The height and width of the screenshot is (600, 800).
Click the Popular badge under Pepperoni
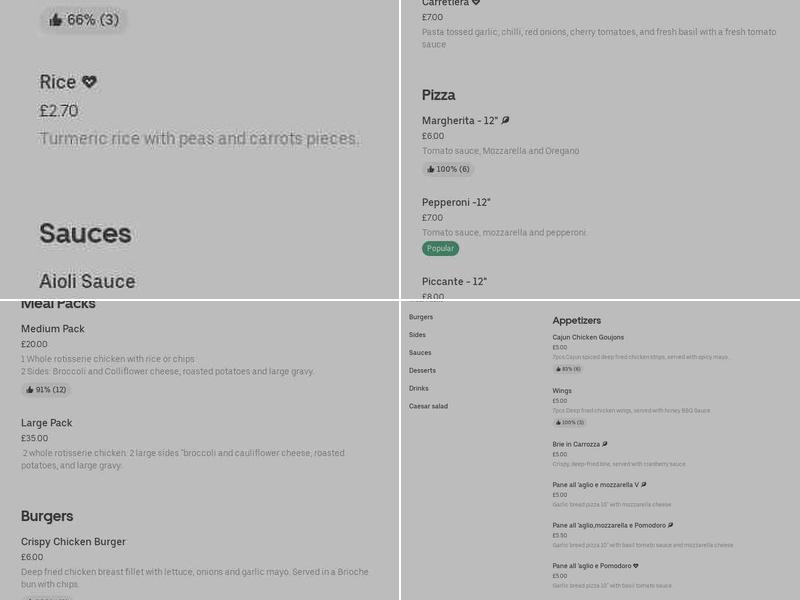coord(440,248)
